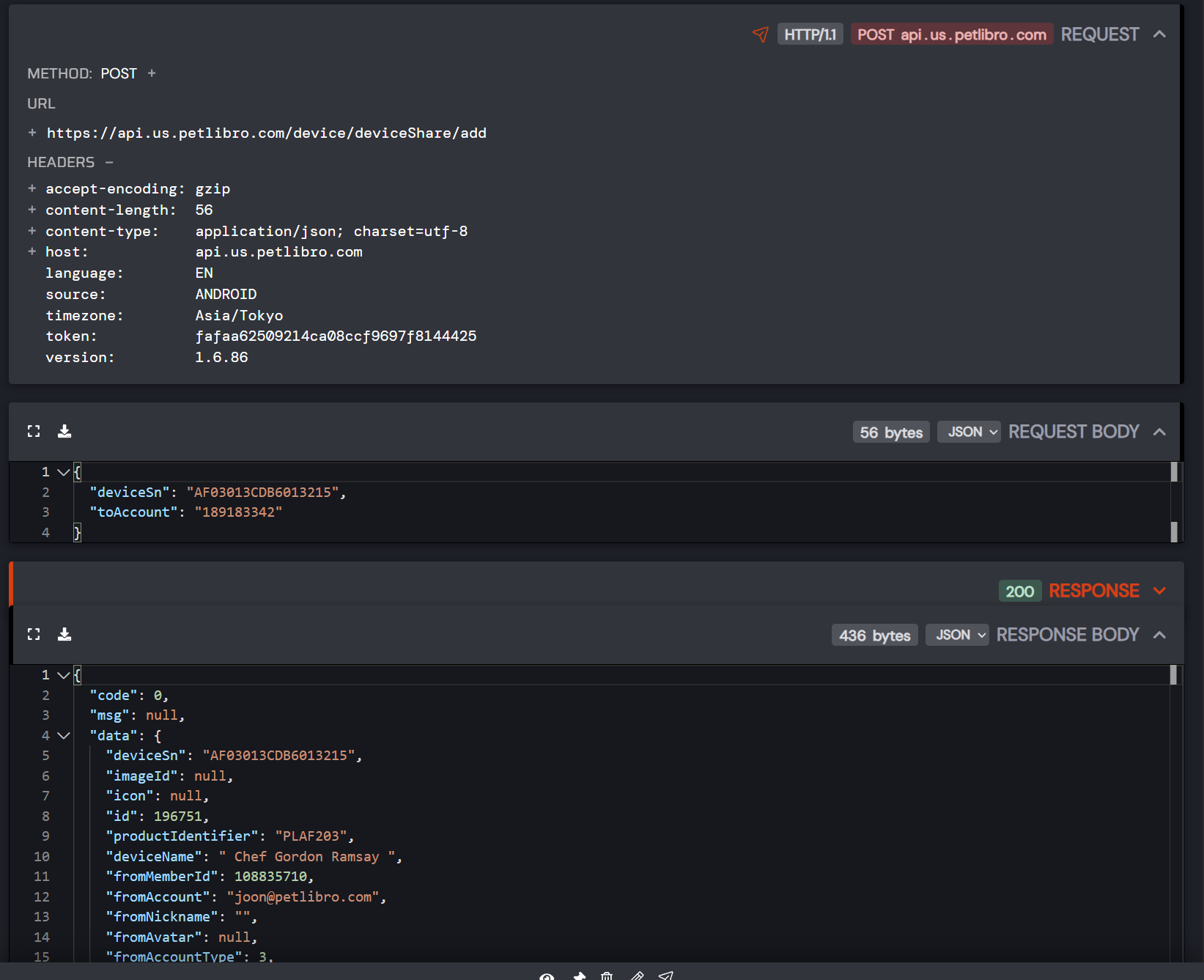Collapse HEADERS using the minus control
The width and height of the screenshot is (1204, 980).
pyautogui.click(x=108, y=162)
